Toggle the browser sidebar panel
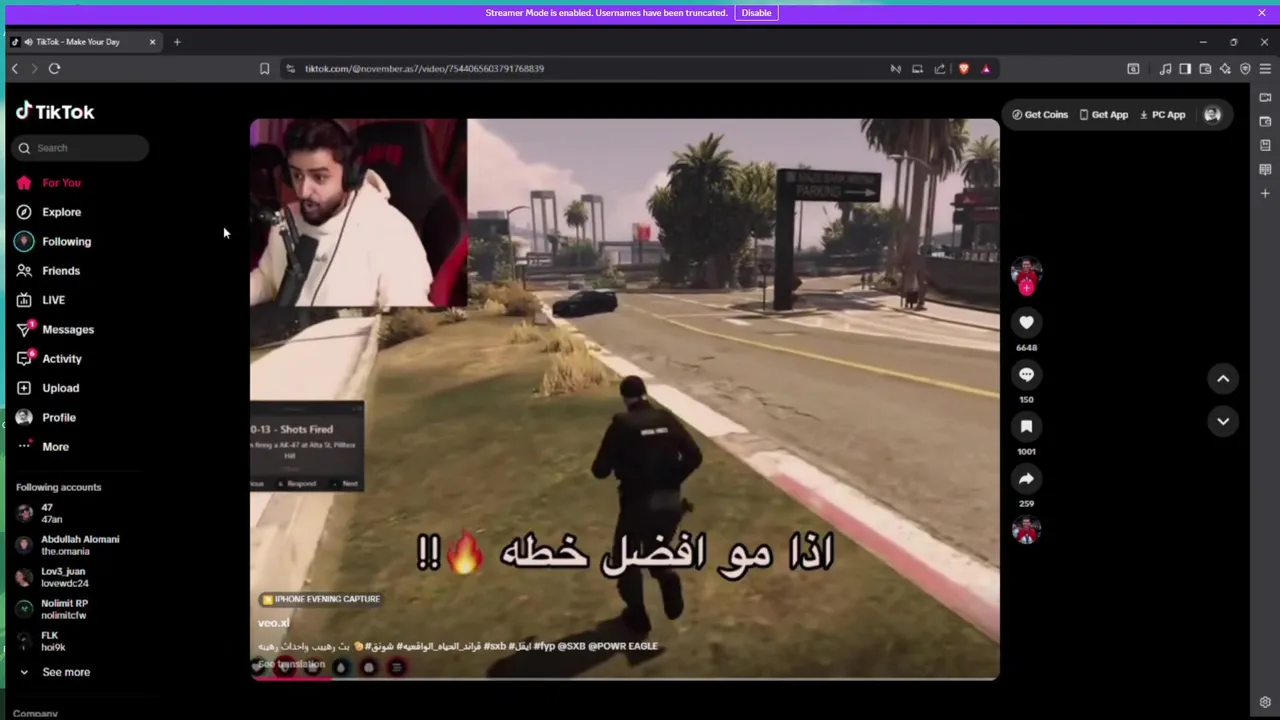The image size is (1280, 720). click(1185, 69)
